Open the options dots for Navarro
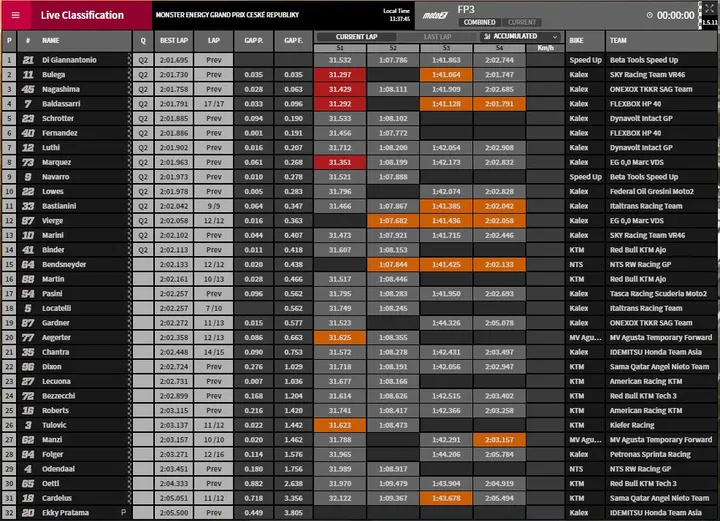720x521 pixels. 129,177
